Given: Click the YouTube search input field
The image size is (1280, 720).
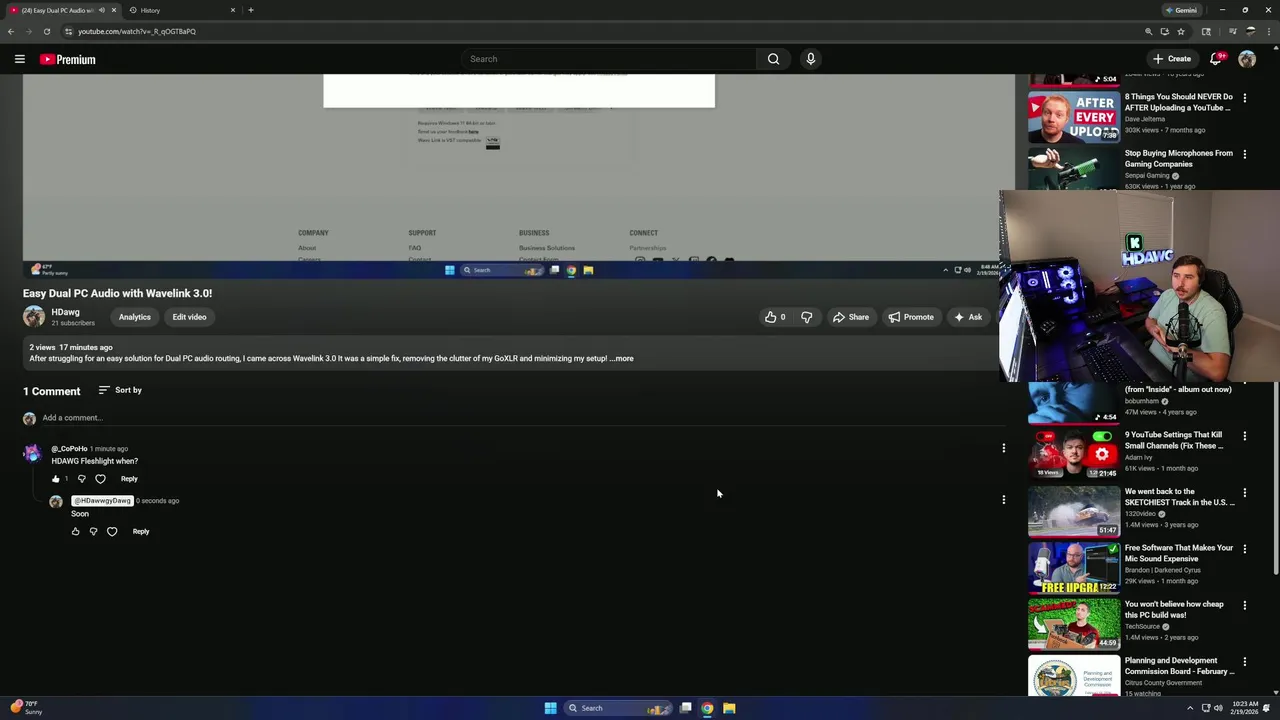Looking at the screenshot, I should pyautogui.click(x=608, y=59).
